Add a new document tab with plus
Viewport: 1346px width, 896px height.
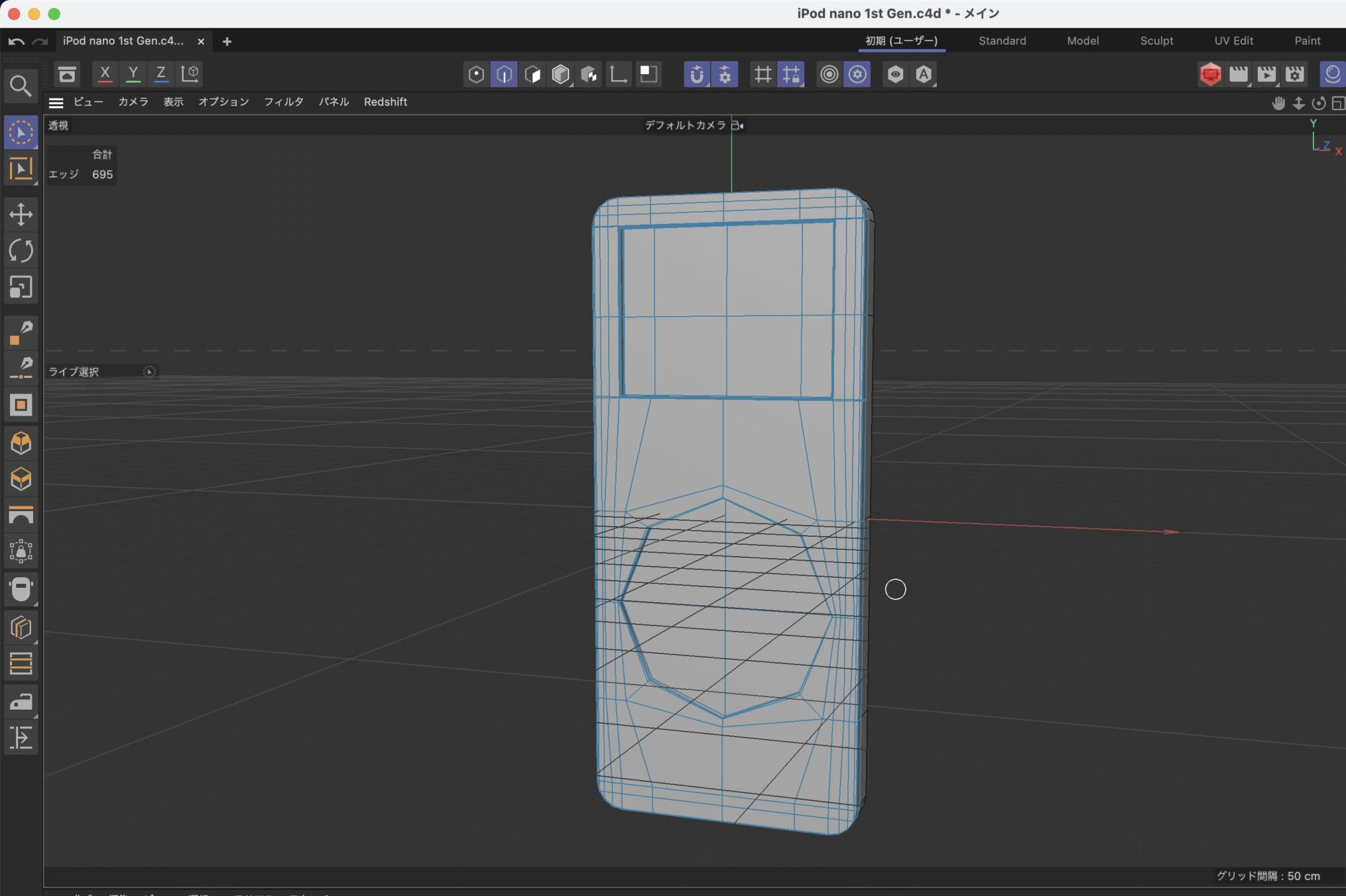point(227,42)
